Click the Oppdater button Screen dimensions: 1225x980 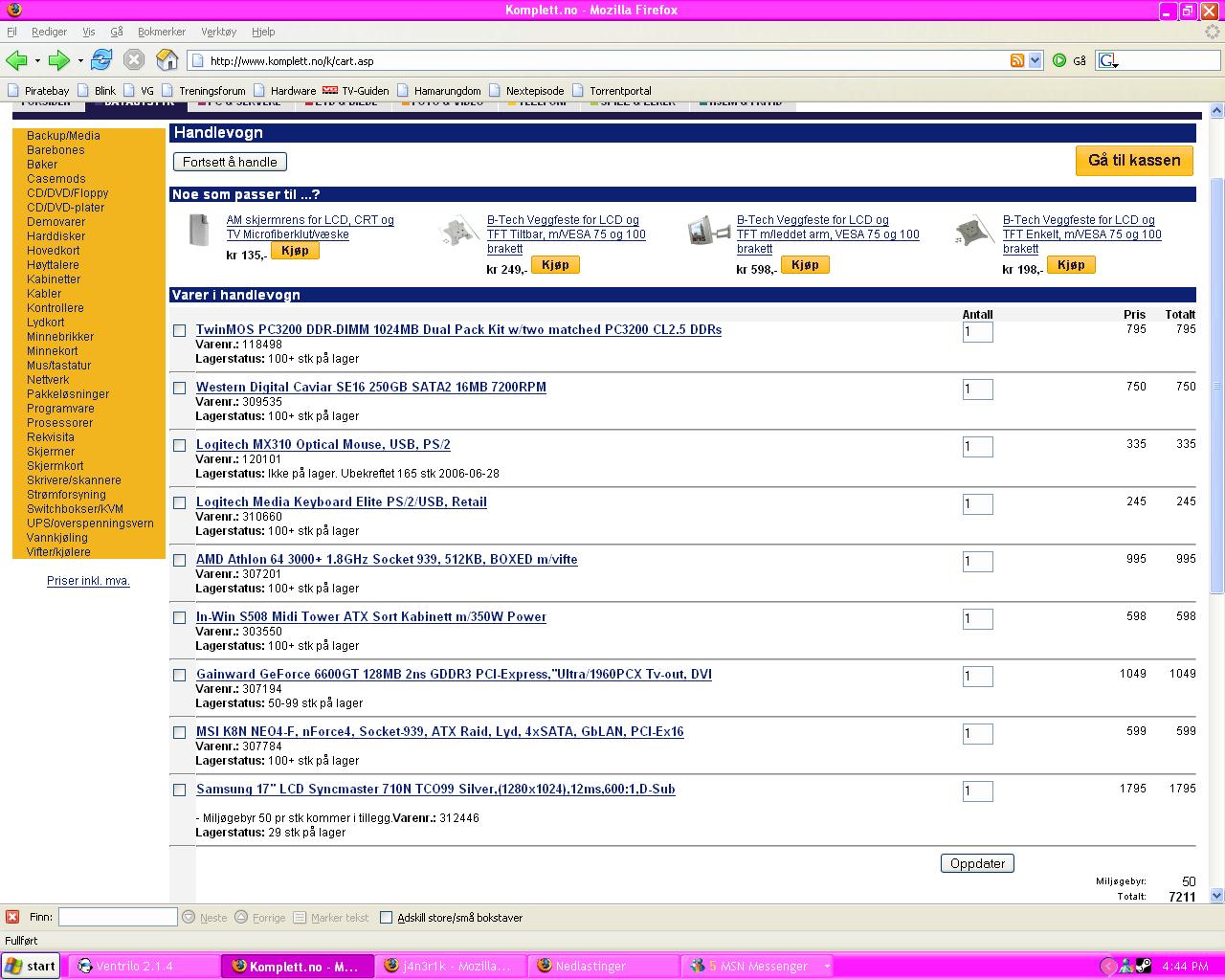point(977,863)
